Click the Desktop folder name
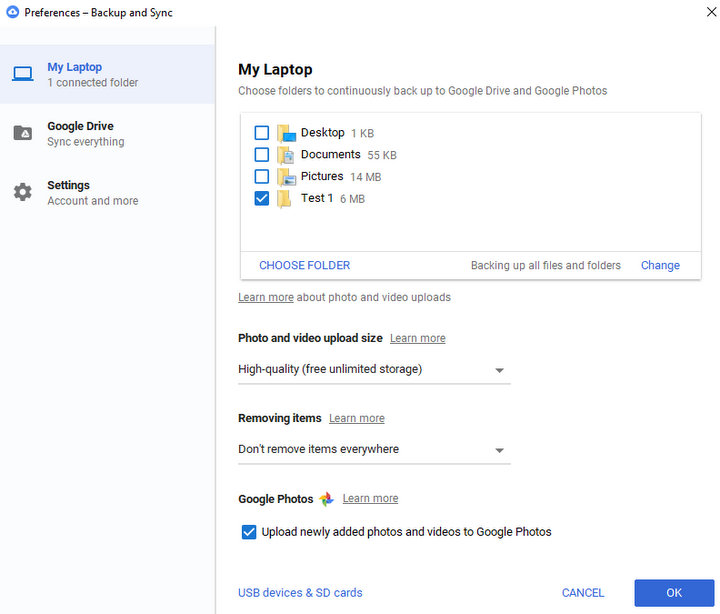 click(x=322, y=133)
